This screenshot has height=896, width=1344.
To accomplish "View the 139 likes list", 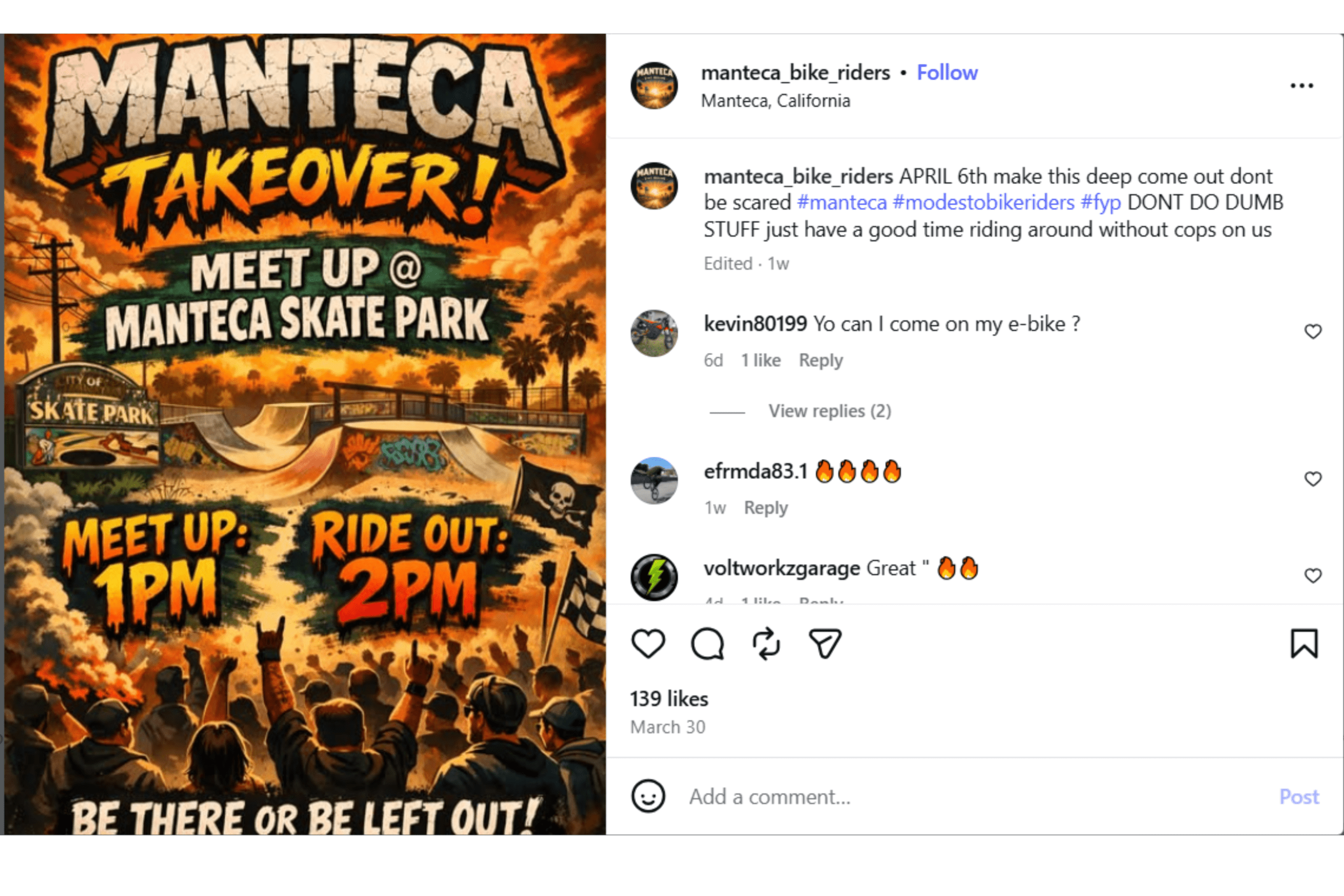I will 669,698.
